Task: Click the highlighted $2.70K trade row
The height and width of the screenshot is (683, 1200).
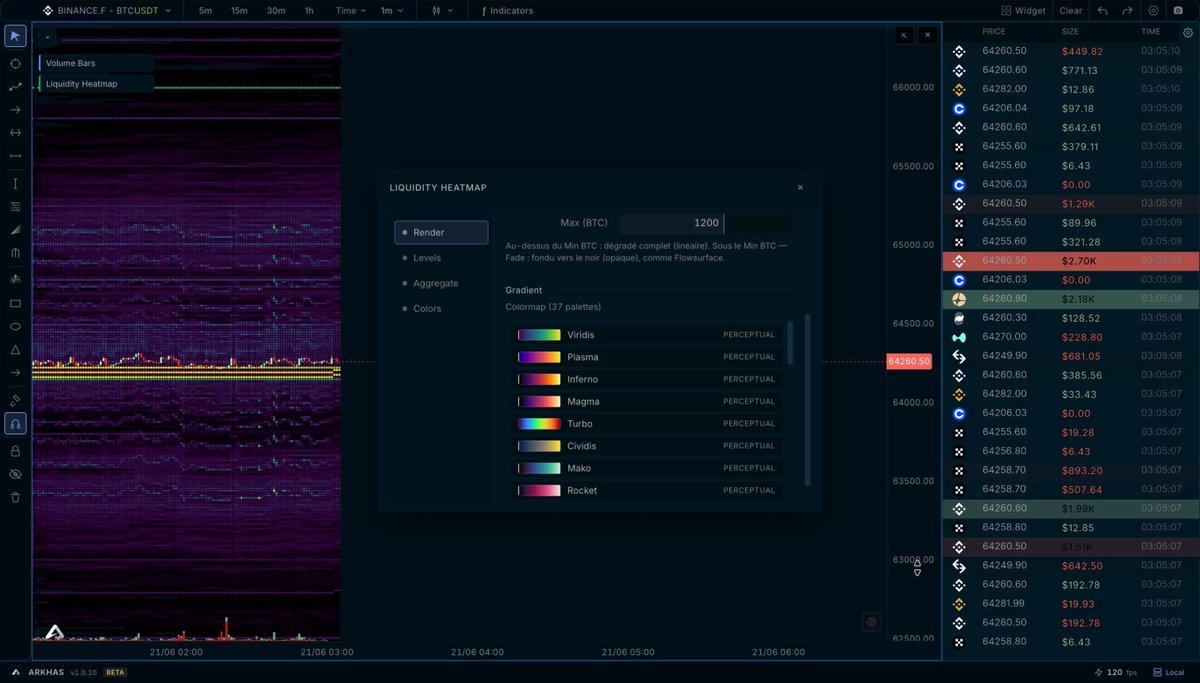Action: click(x=1071, y=261)
